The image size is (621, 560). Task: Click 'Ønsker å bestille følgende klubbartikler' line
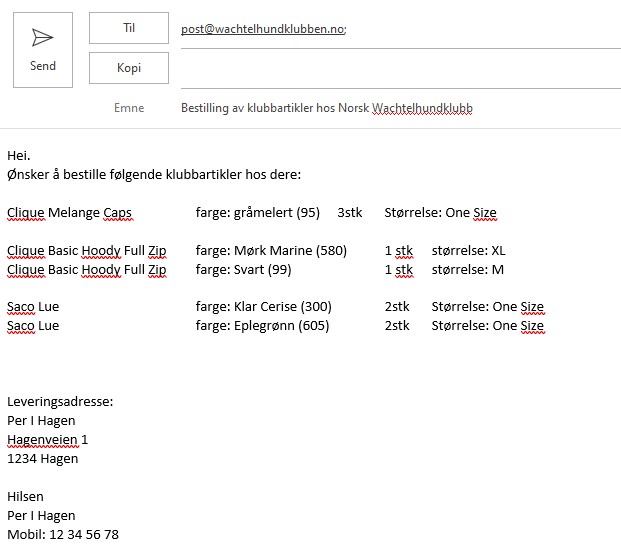(154, 175)
